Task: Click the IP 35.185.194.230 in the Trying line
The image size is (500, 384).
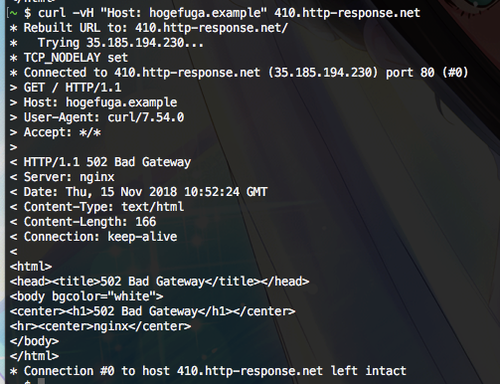Action: [x=135, y=43]
